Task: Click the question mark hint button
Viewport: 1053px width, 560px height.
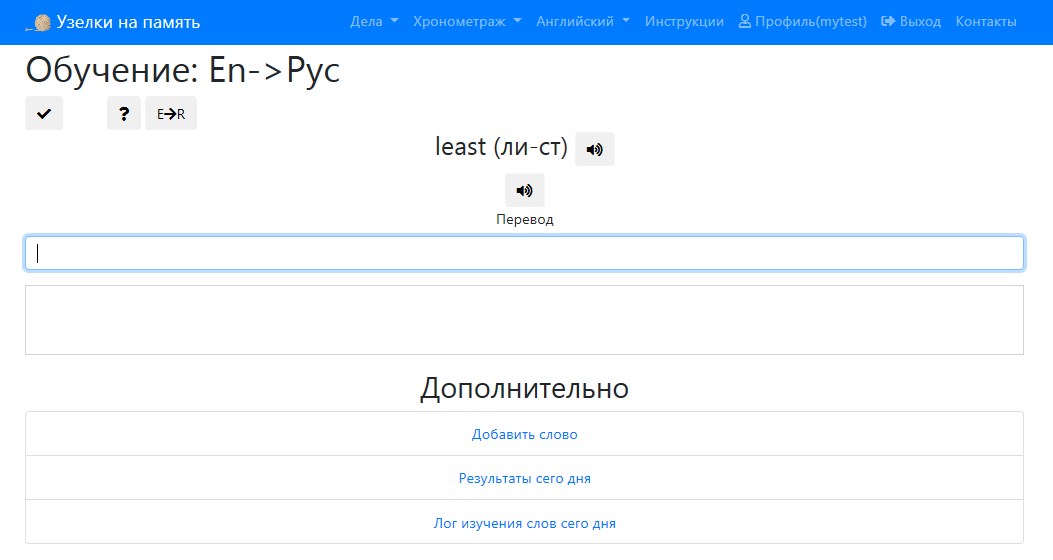Action: [x=124, y=114]
